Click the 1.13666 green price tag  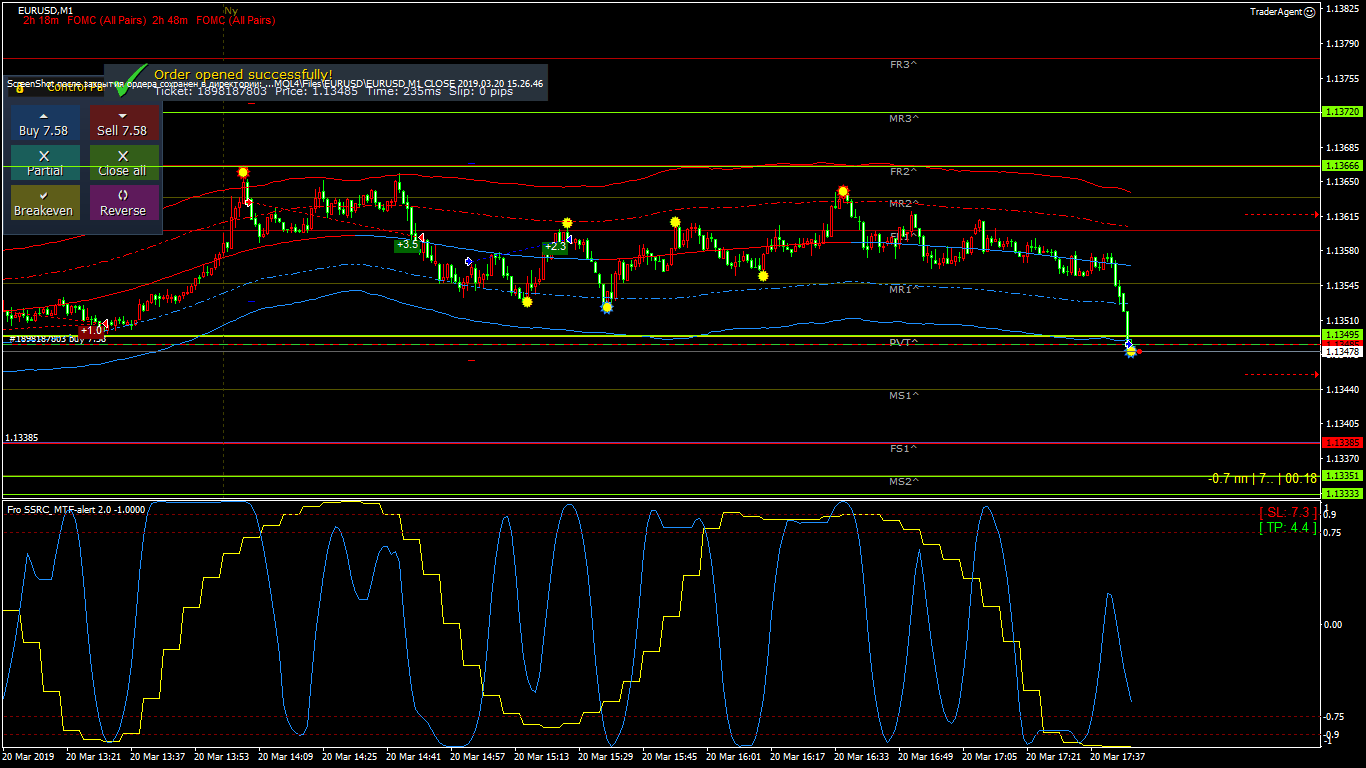pos(1341,166)
